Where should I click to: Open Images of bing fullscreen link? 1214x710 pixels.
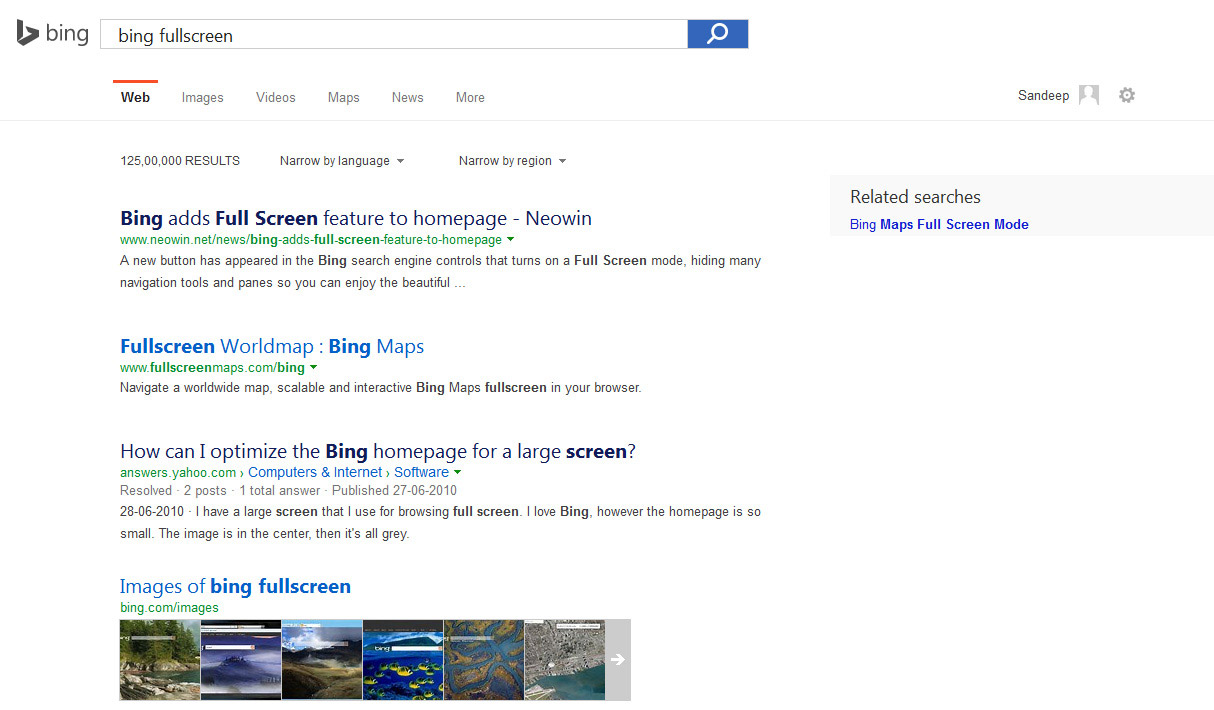[x=235, y=586]
